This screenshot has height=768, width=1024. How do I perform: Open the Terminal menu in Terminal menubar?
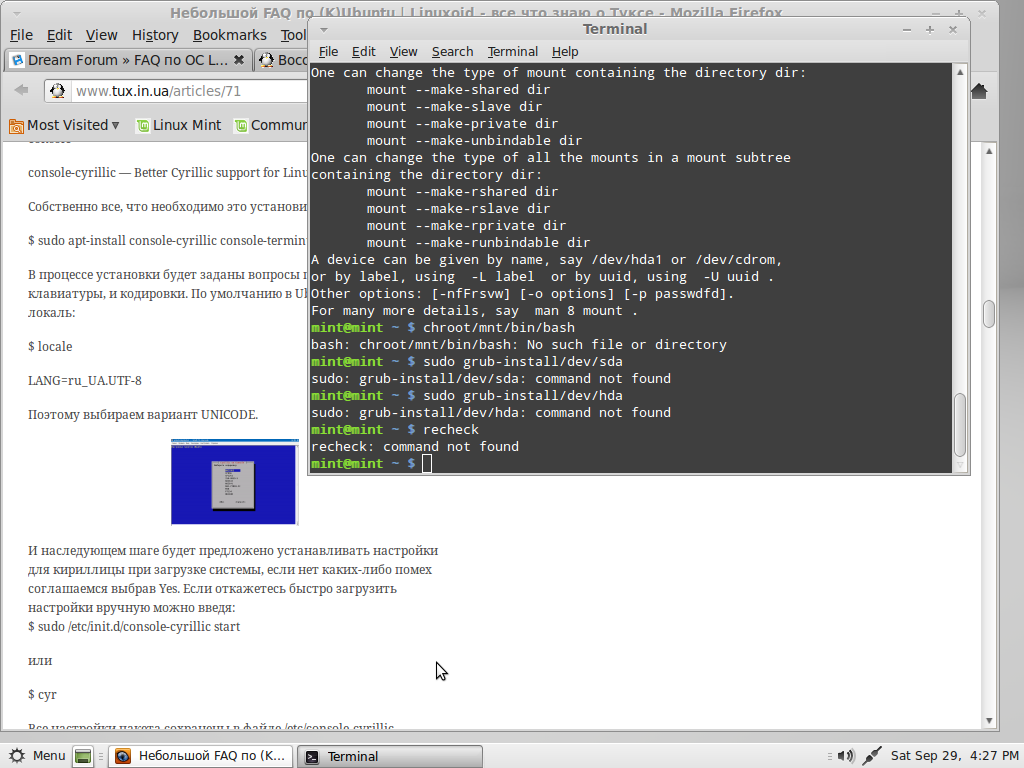click(x=513, y=52)
